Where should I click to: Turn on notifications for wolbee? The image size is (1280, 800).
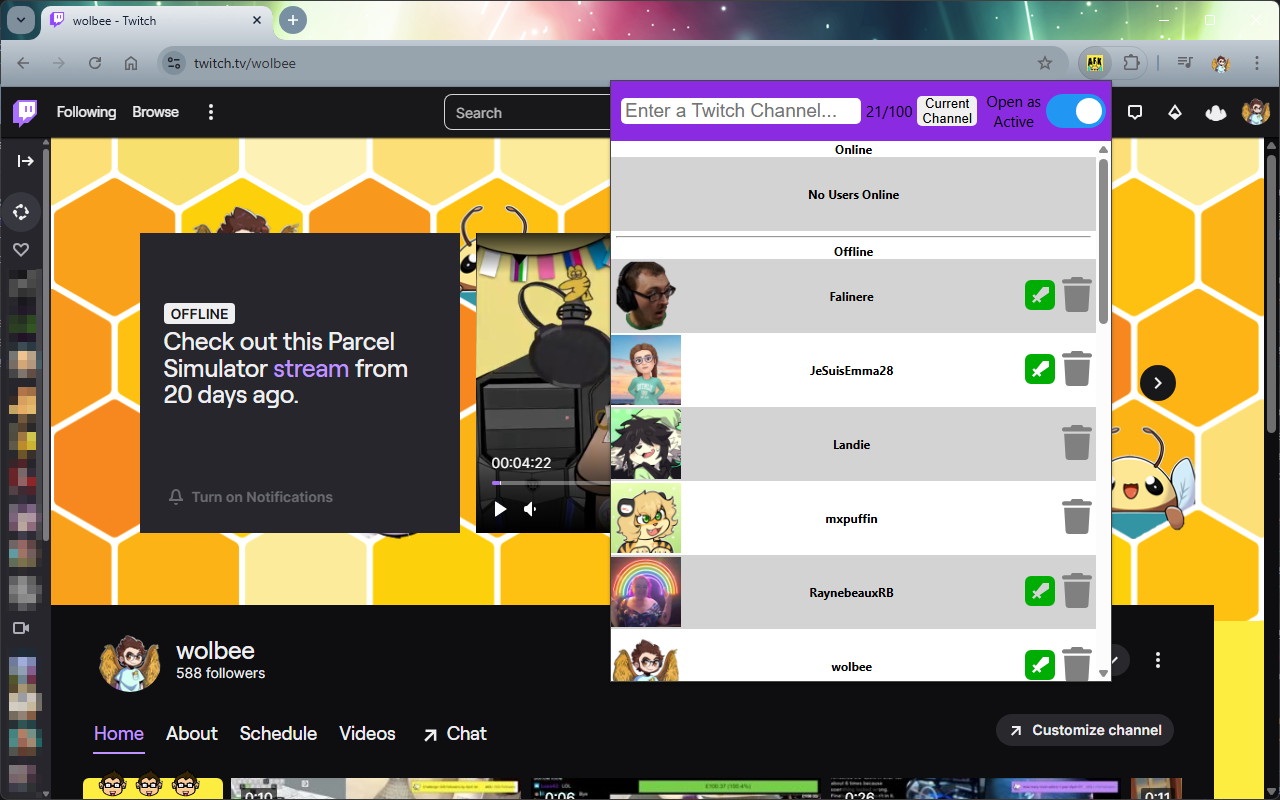(x=251, y=497)
